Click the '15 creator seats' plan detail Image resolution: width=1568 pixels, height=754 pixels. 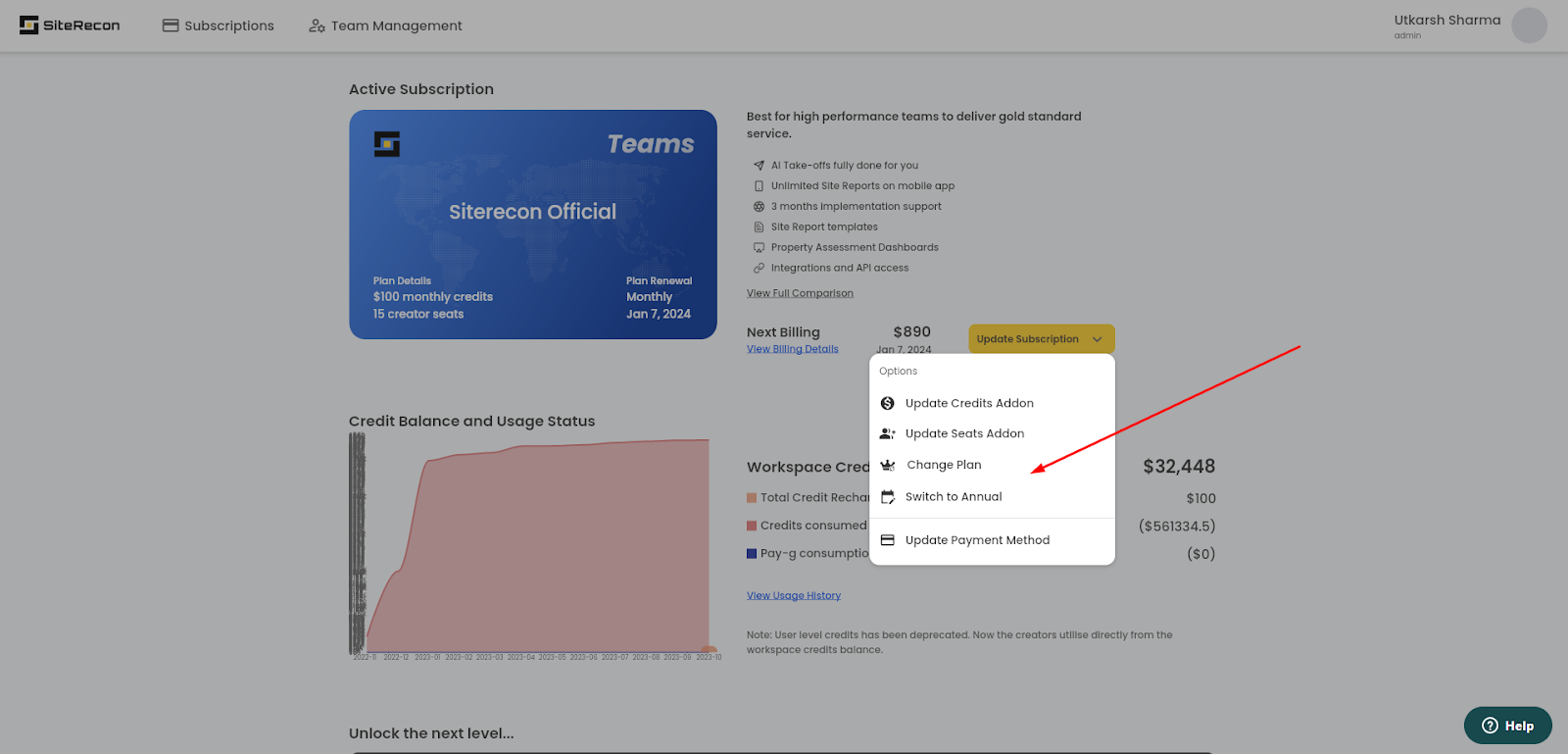[x=418, y=315]
